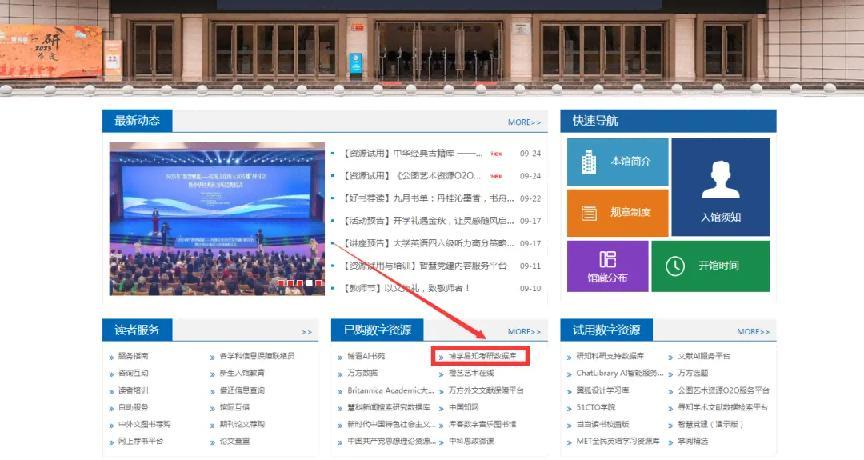Click the arrow bullet beside 中国知网
Image resolution: width=864 pixels, height=460 pixels.
pyautogui.click(x=441, y=407)
